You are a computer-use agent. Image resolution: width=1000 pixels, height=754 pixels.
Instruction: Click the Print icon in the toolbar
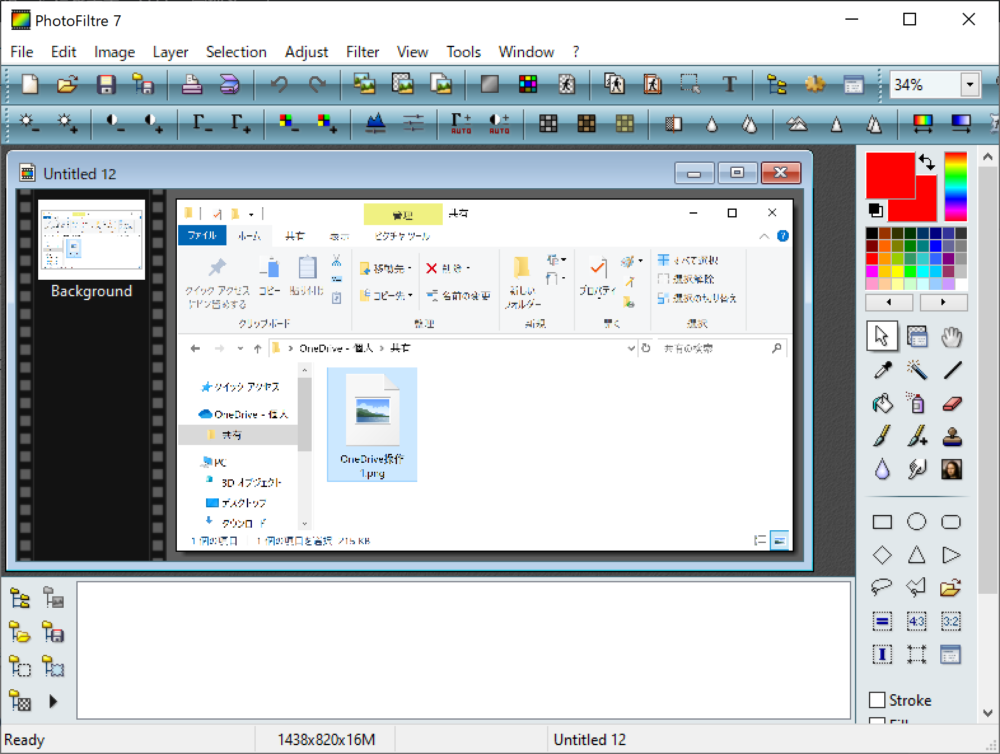click(191, 84)
